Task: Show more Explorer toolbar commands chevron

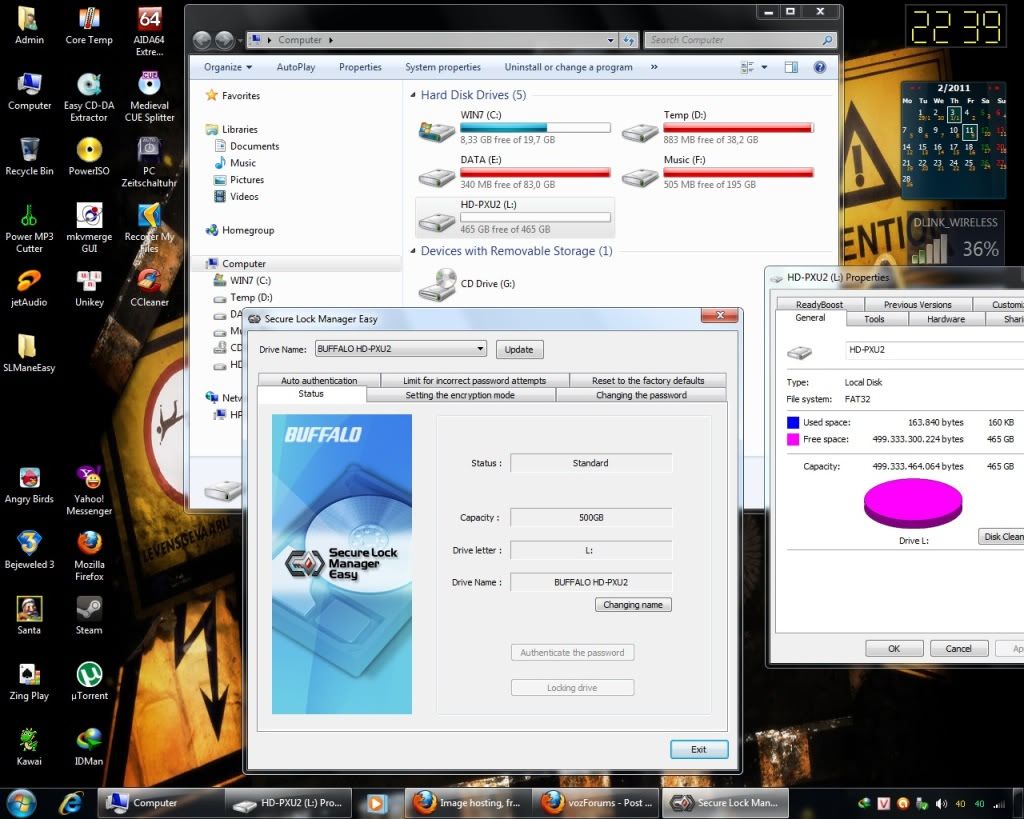Action: (x=654, y=67)
